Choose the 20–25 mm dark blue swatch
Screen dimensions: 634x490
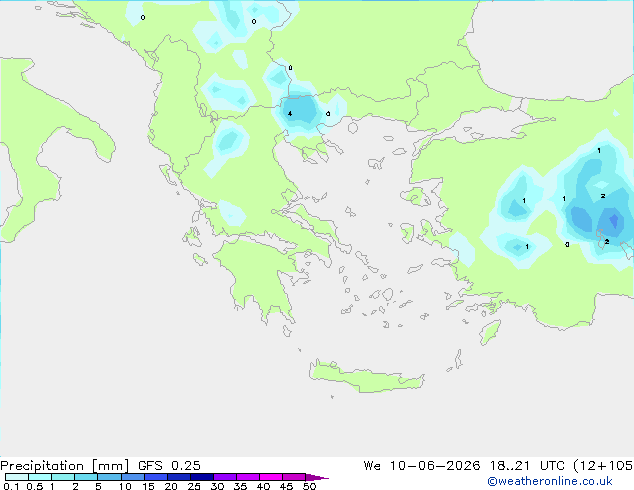point(178,477)
